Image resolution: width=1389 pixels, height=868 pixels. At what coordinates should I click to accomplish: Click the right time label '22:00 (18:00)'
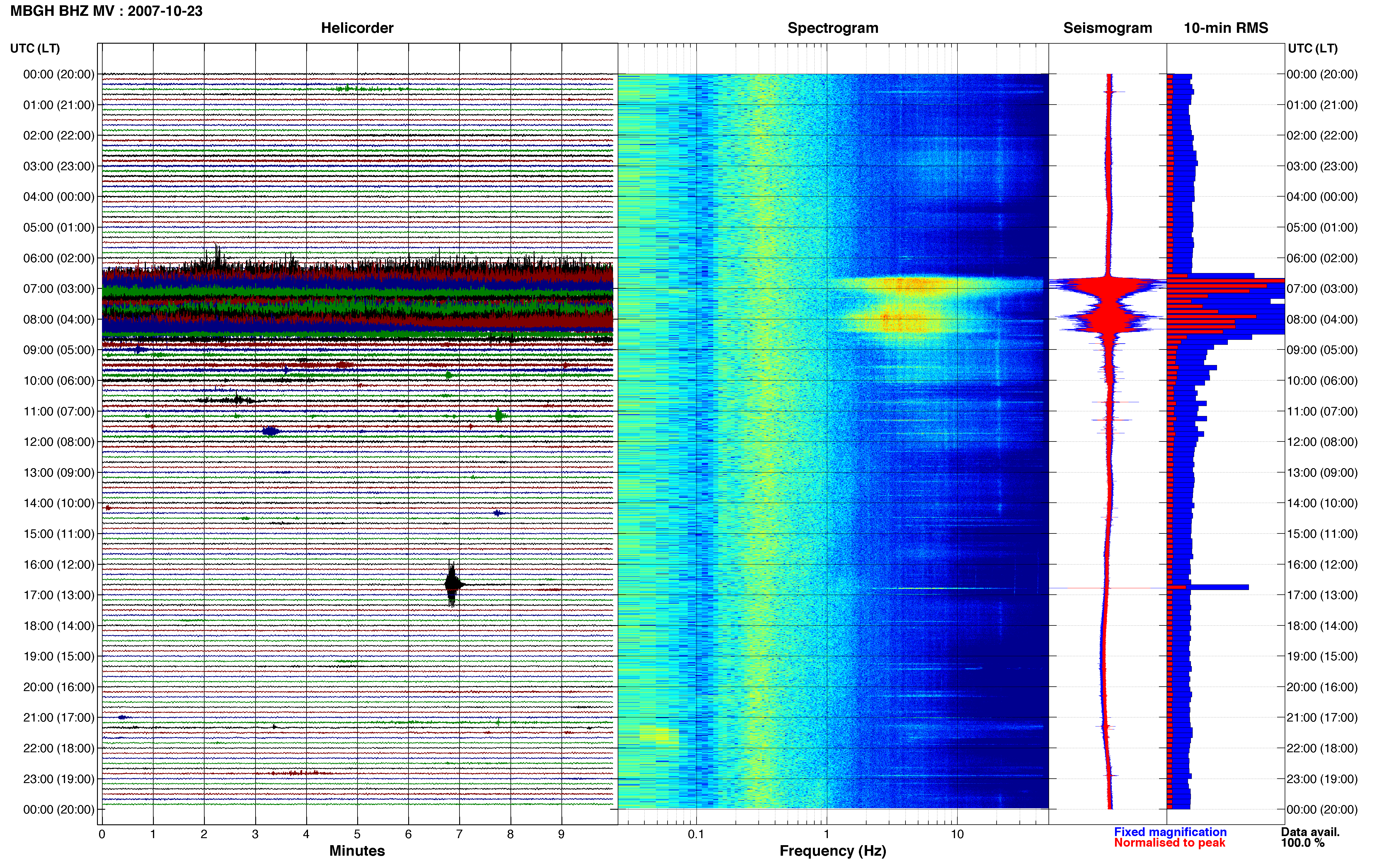click(1322, 748)
